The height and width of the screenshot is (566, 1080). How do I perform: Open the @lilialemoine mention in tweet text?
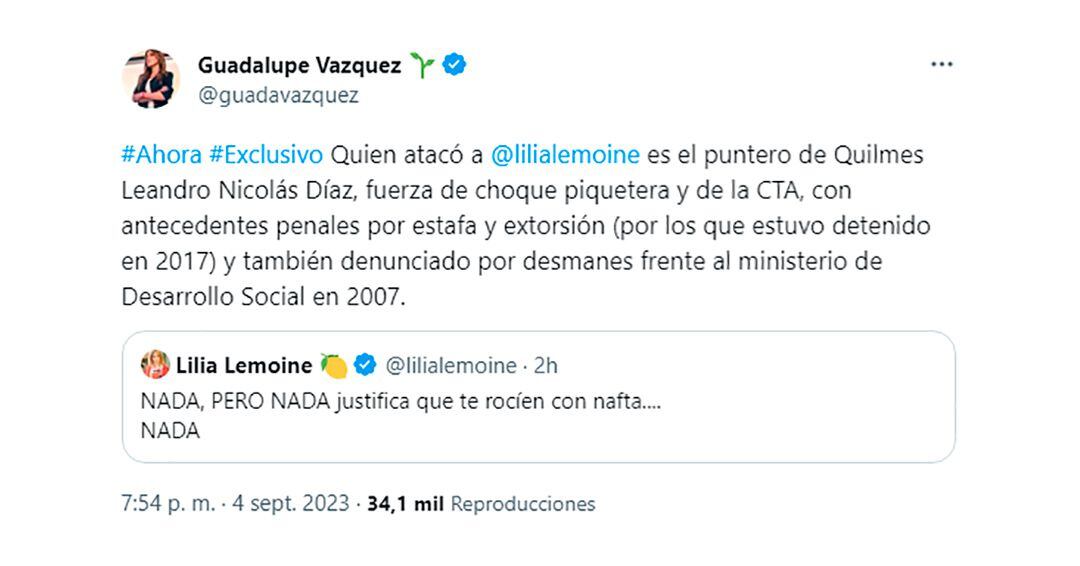click(x=565, y=155)
